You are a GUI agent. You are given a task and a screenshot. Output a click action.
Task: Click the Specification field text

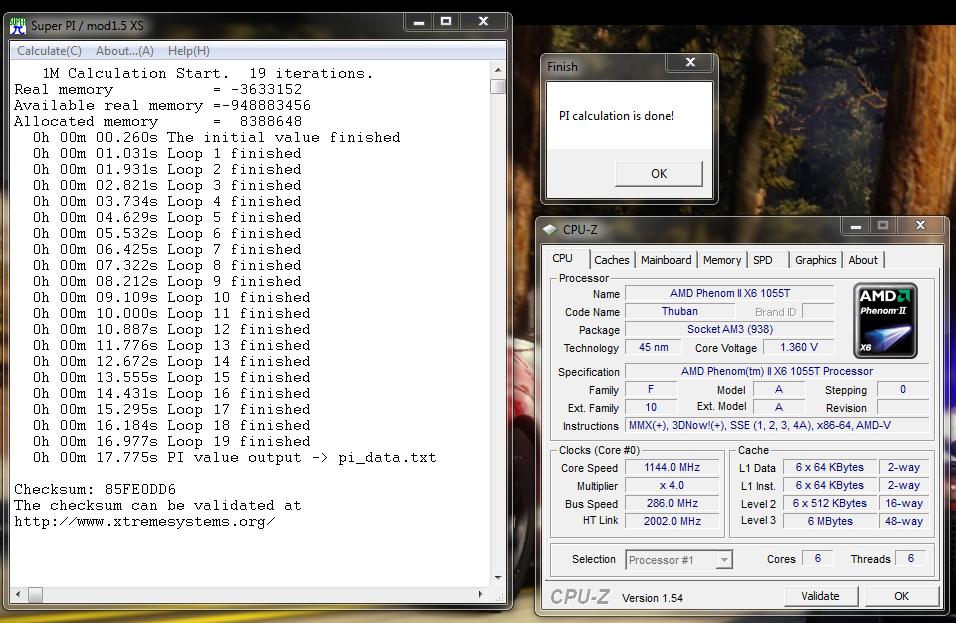click(x=777, y=371)
